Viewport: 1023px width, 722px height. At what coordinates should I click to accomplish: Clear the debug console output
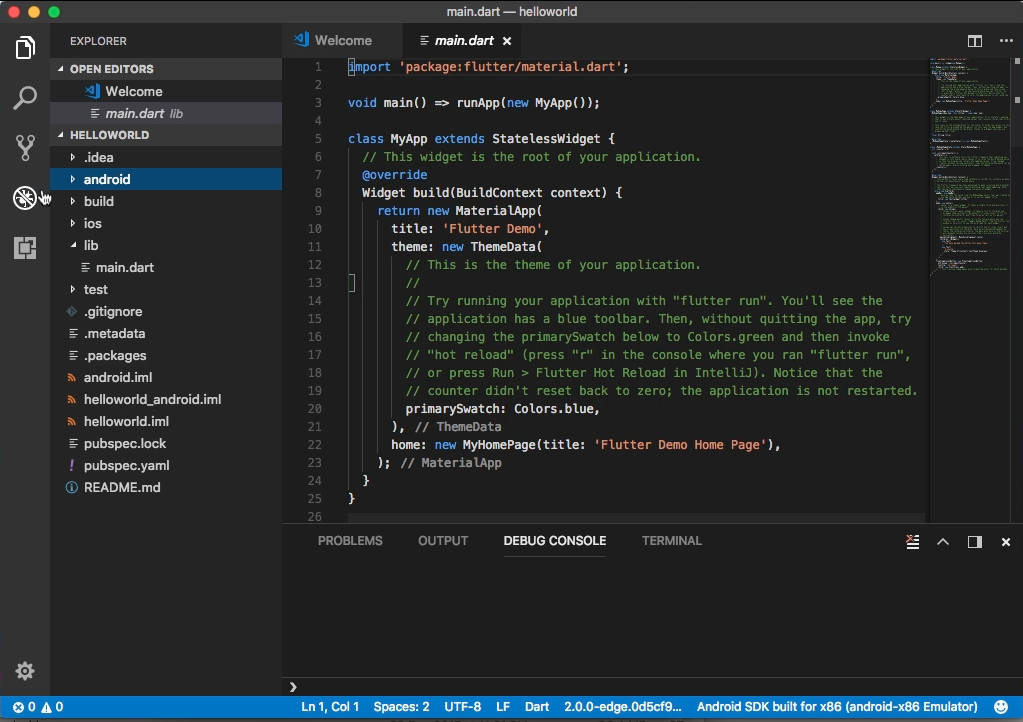pos(913,541)
